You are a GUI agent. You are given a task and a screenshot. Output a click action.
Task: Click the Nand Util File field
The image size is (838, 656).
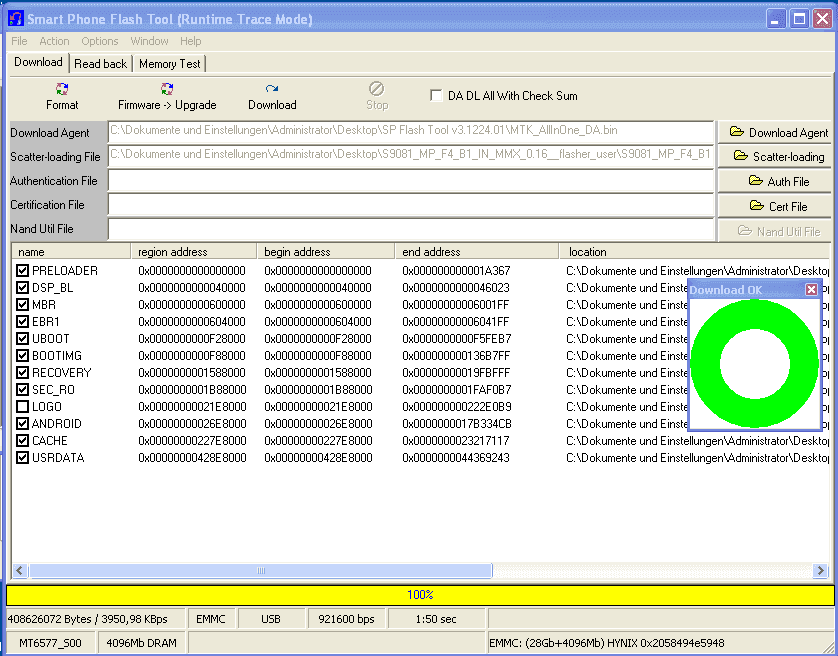point(410,229)
